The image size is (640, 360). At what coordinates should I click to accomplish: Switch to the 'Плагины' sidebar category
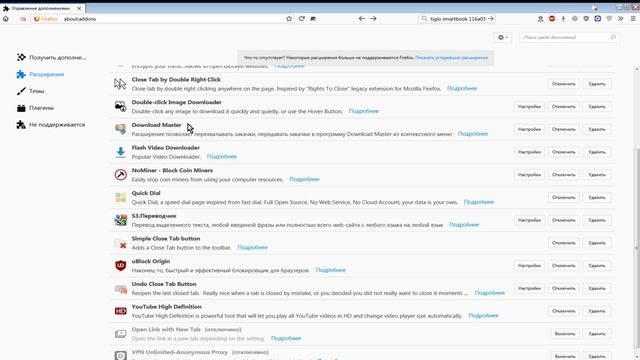click(35, 108)
